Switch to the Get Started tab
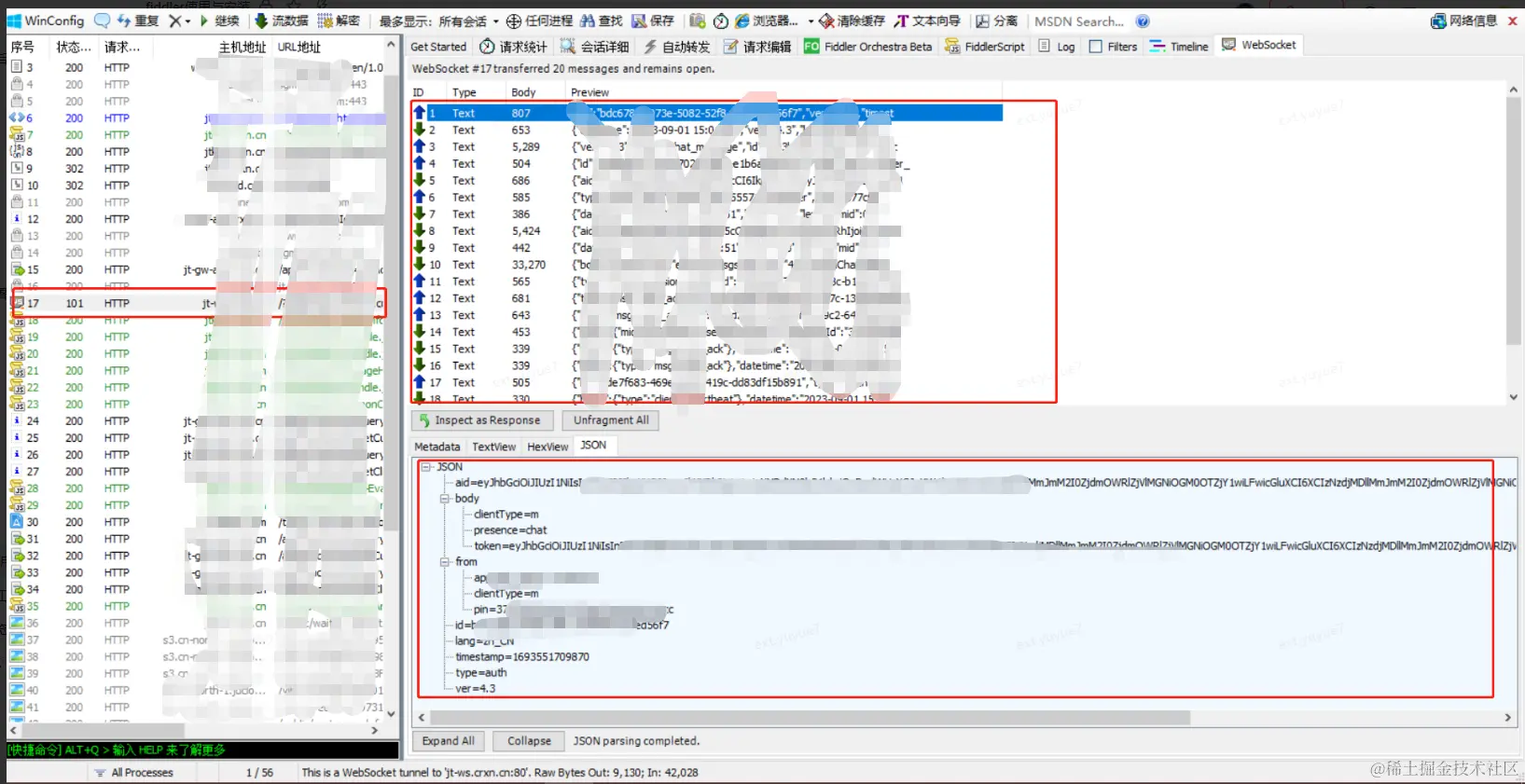 (x=438, y=47)
